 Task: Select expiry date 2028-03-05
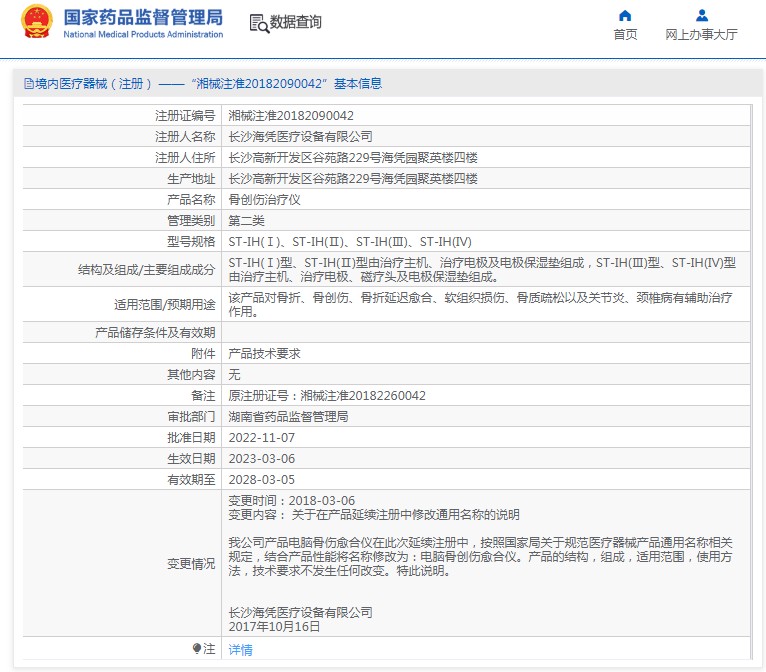pos(262,480)
